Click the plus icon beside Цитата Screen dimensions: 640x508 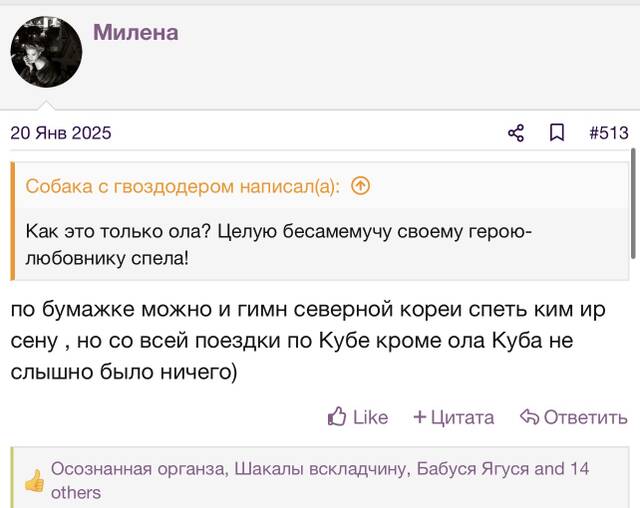(420, 417)
